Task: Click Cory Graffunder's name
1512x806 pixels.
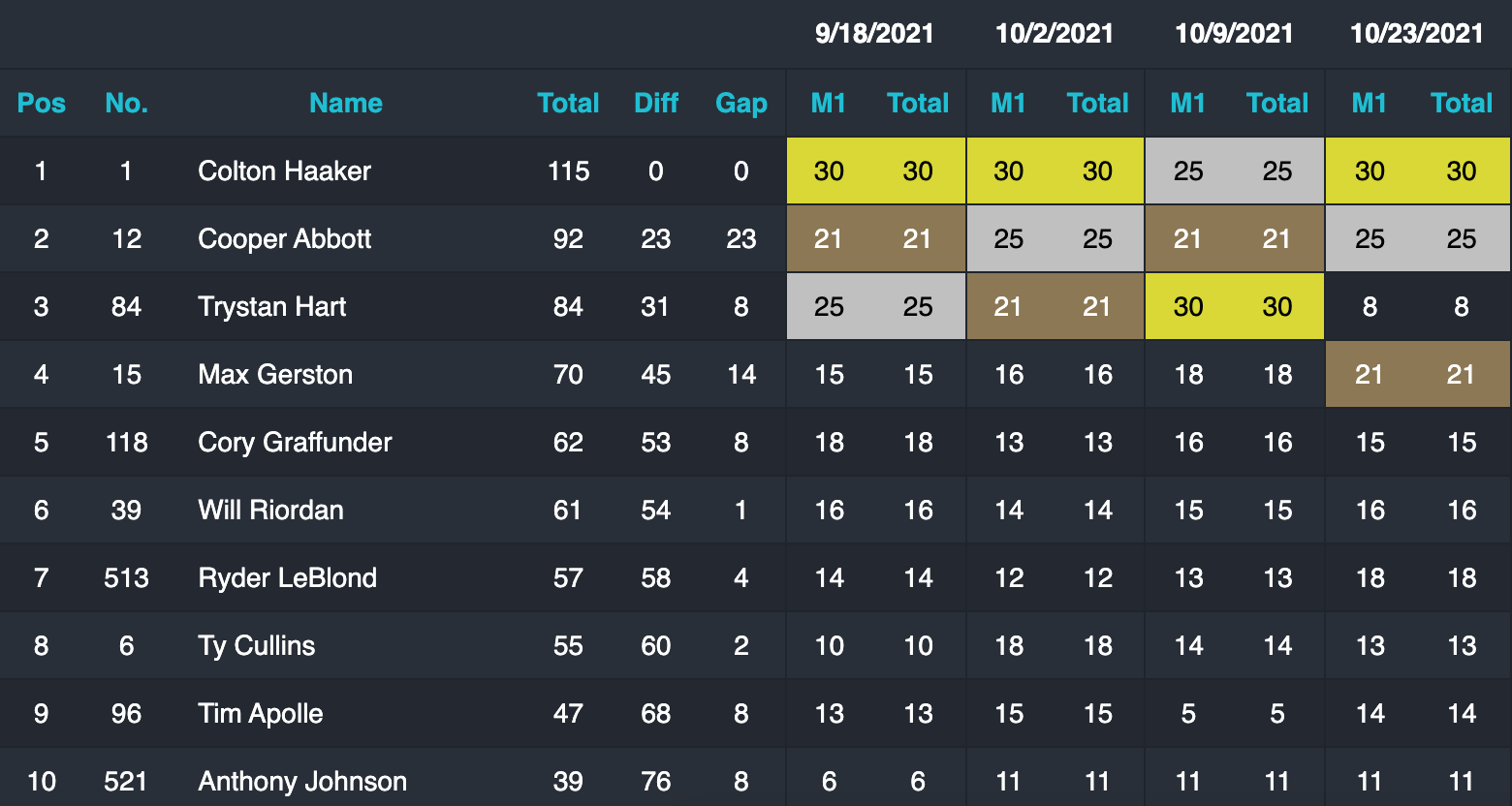Action: (295, 443)
